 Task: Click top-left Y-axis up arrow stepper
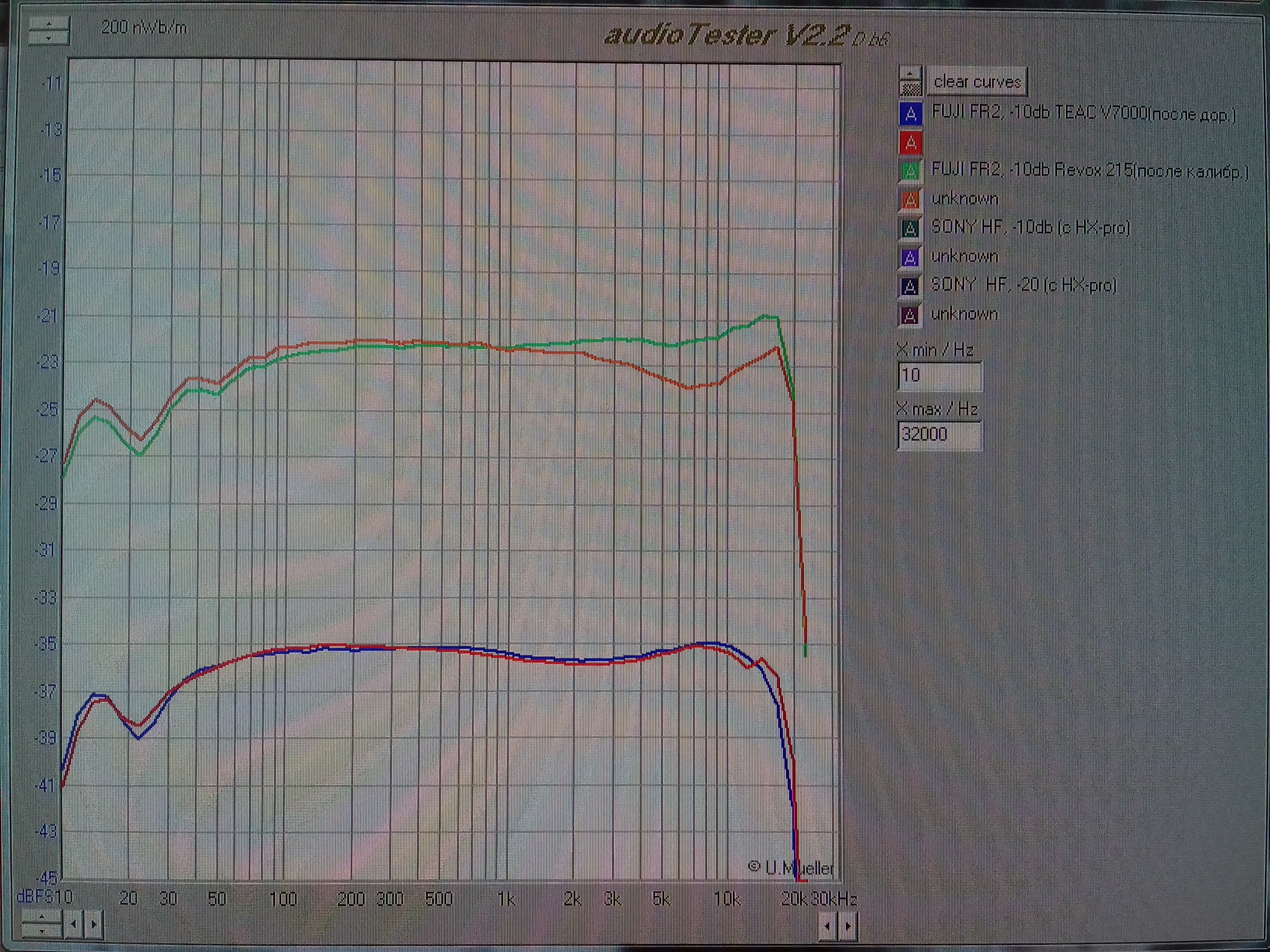tap(49, 24)
